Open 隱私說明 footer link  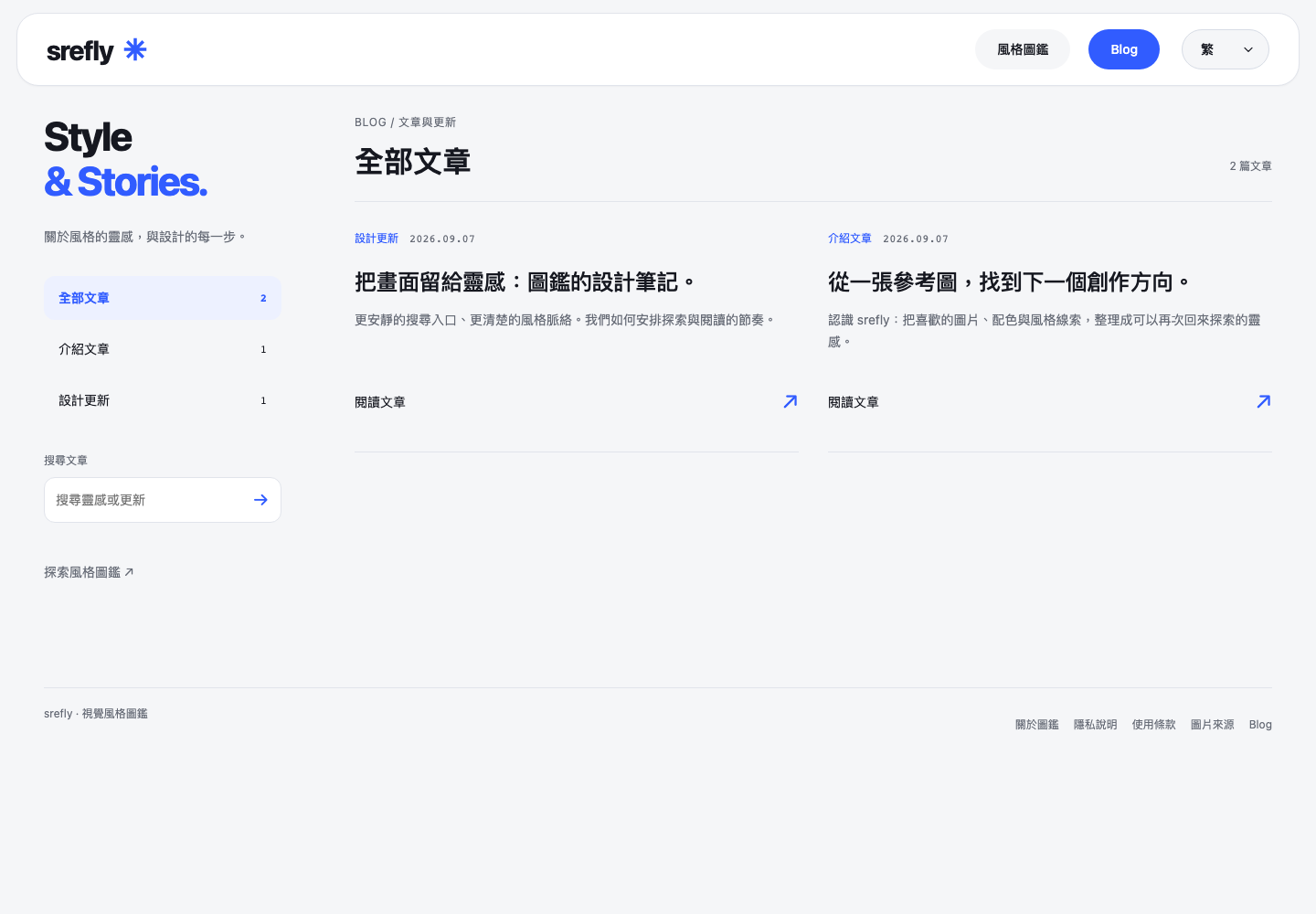click(1096, 725)
